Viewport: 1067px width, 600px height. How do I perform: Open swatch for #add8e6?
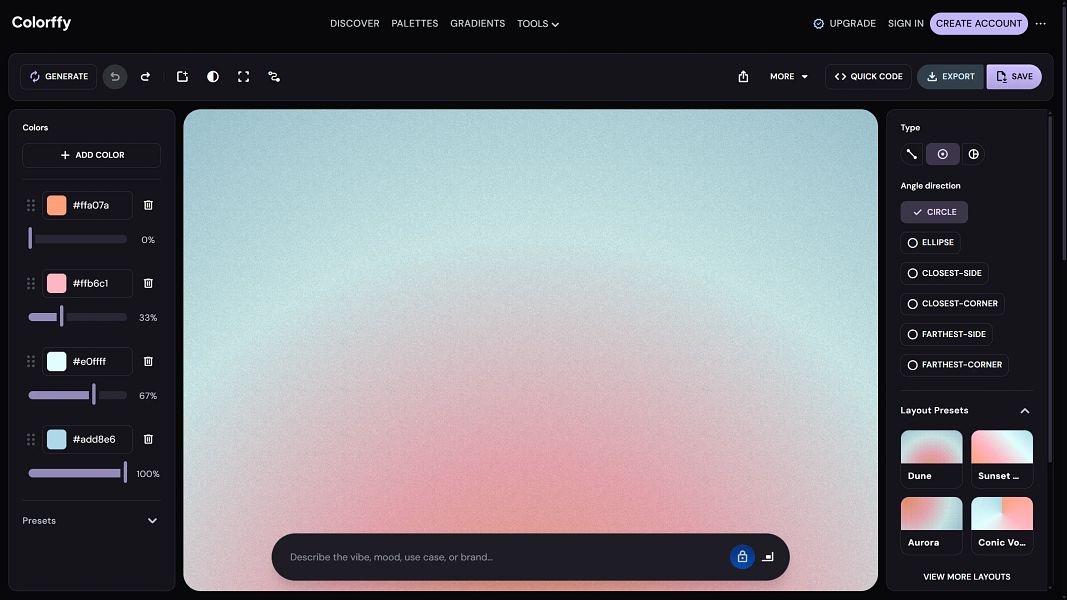[x=56, y=439]
